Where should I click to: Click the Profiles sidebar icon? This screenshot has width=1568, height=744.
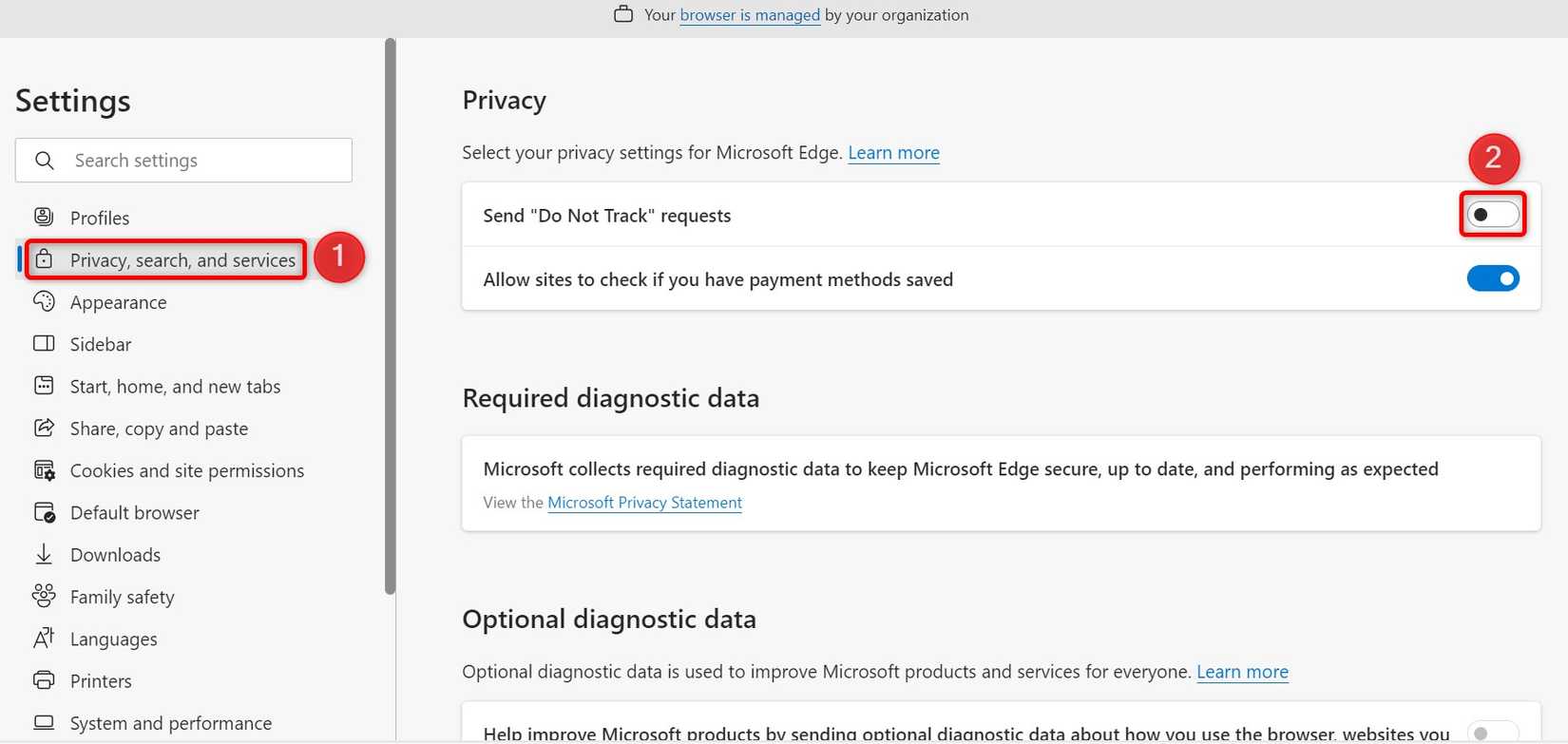44,217
